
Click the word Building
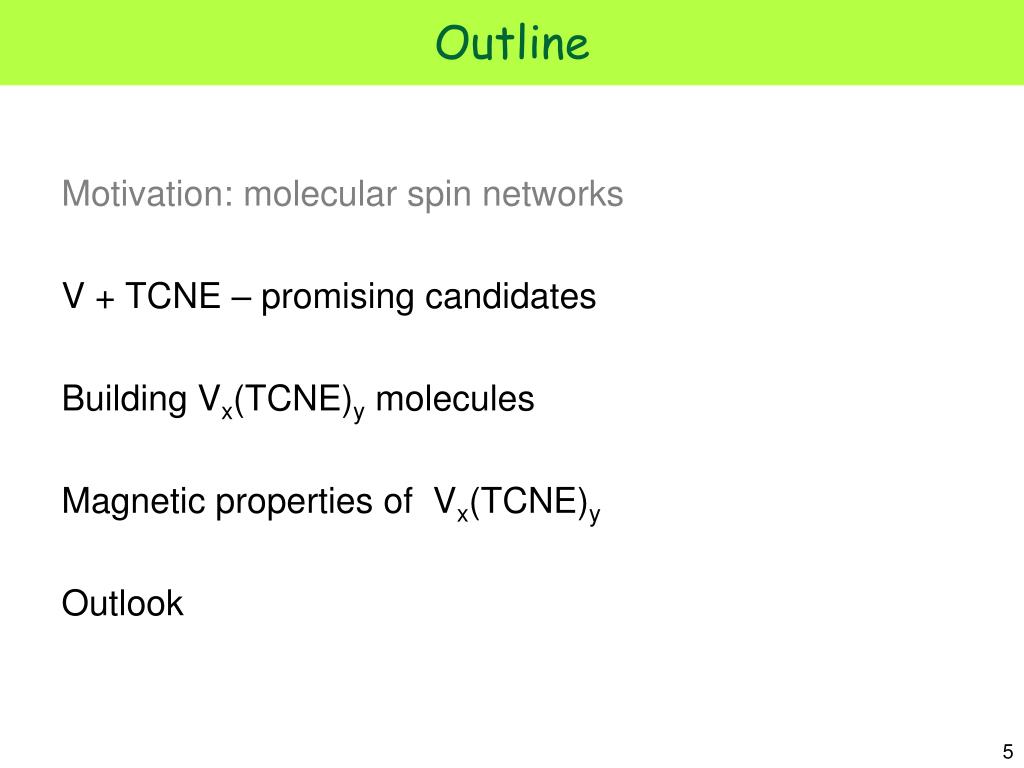tap(124, 399)
